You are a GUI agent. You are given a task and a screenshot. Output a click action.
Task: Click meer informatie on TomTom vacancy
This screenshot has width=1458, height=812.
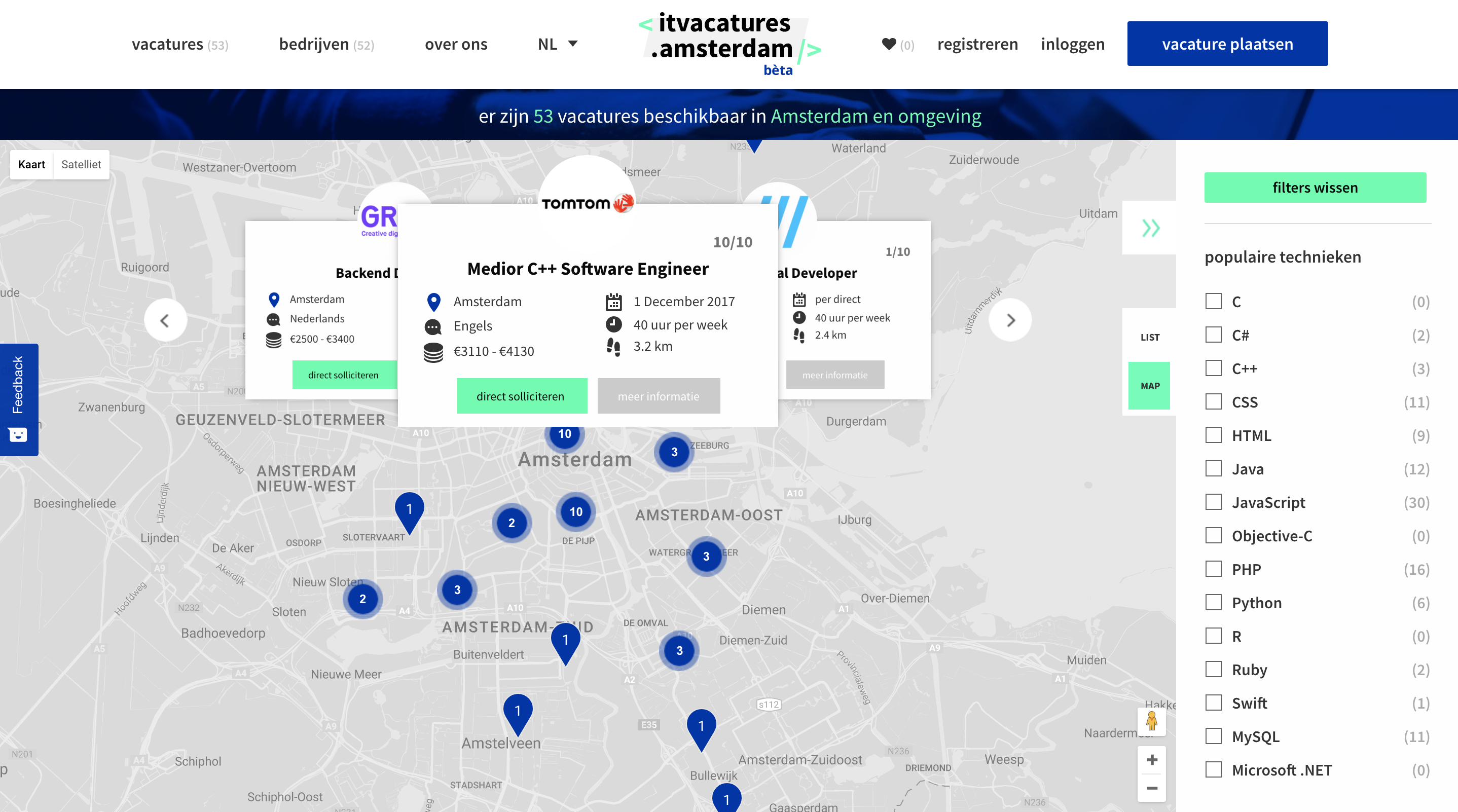(658, 395)
